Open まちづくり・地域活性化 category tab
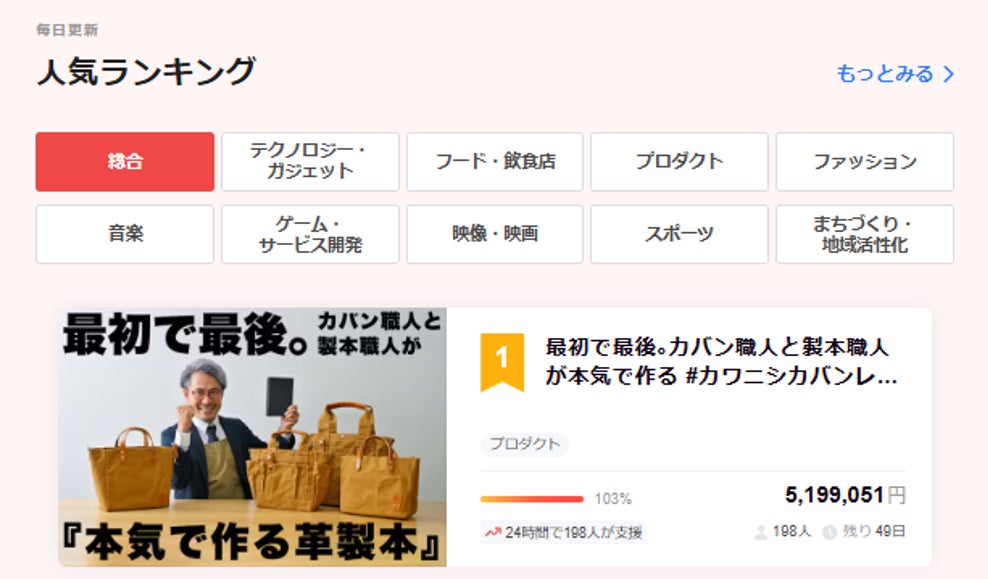The width and height of the screenshot is (988, 579). 865,234
